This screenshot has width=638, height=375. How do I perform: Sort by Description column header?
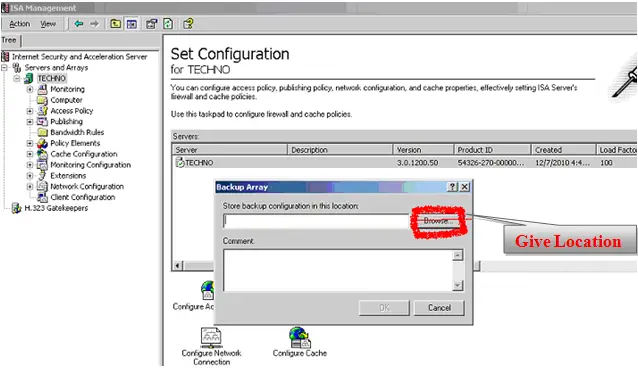coord(340,150)
